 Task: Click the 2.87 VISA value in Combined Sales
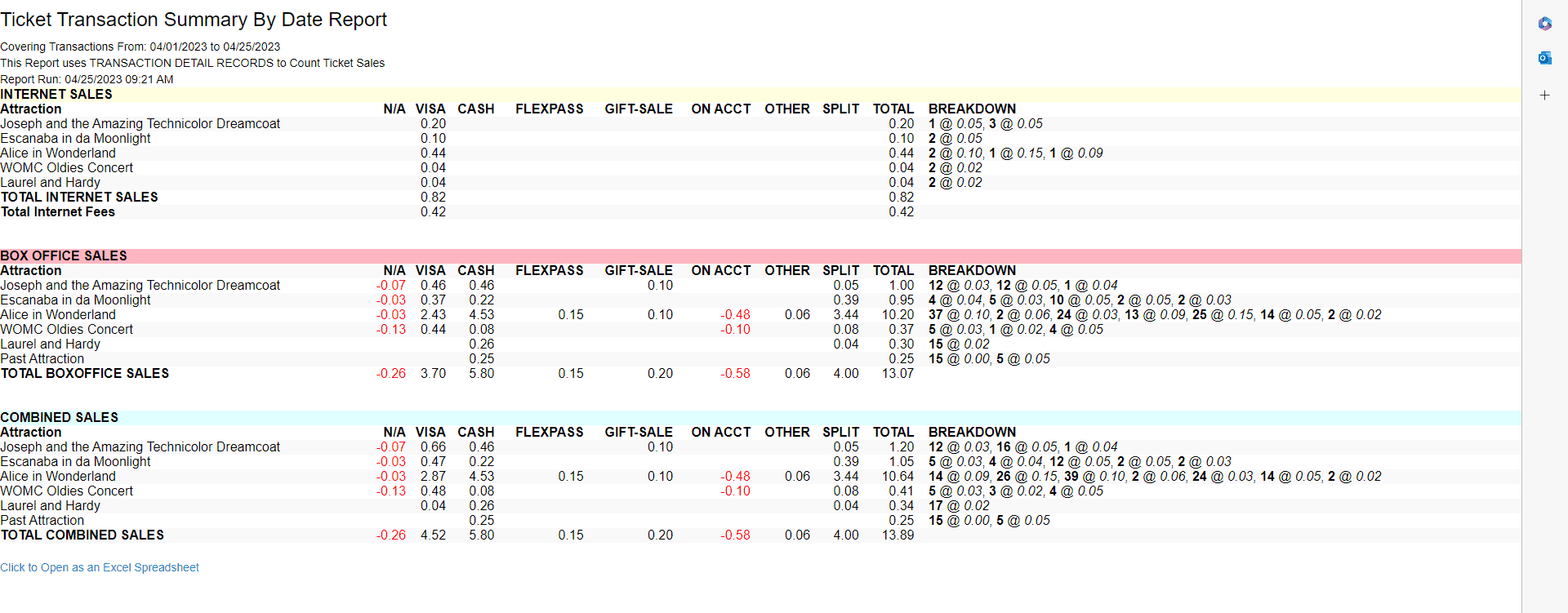[434, 477]
